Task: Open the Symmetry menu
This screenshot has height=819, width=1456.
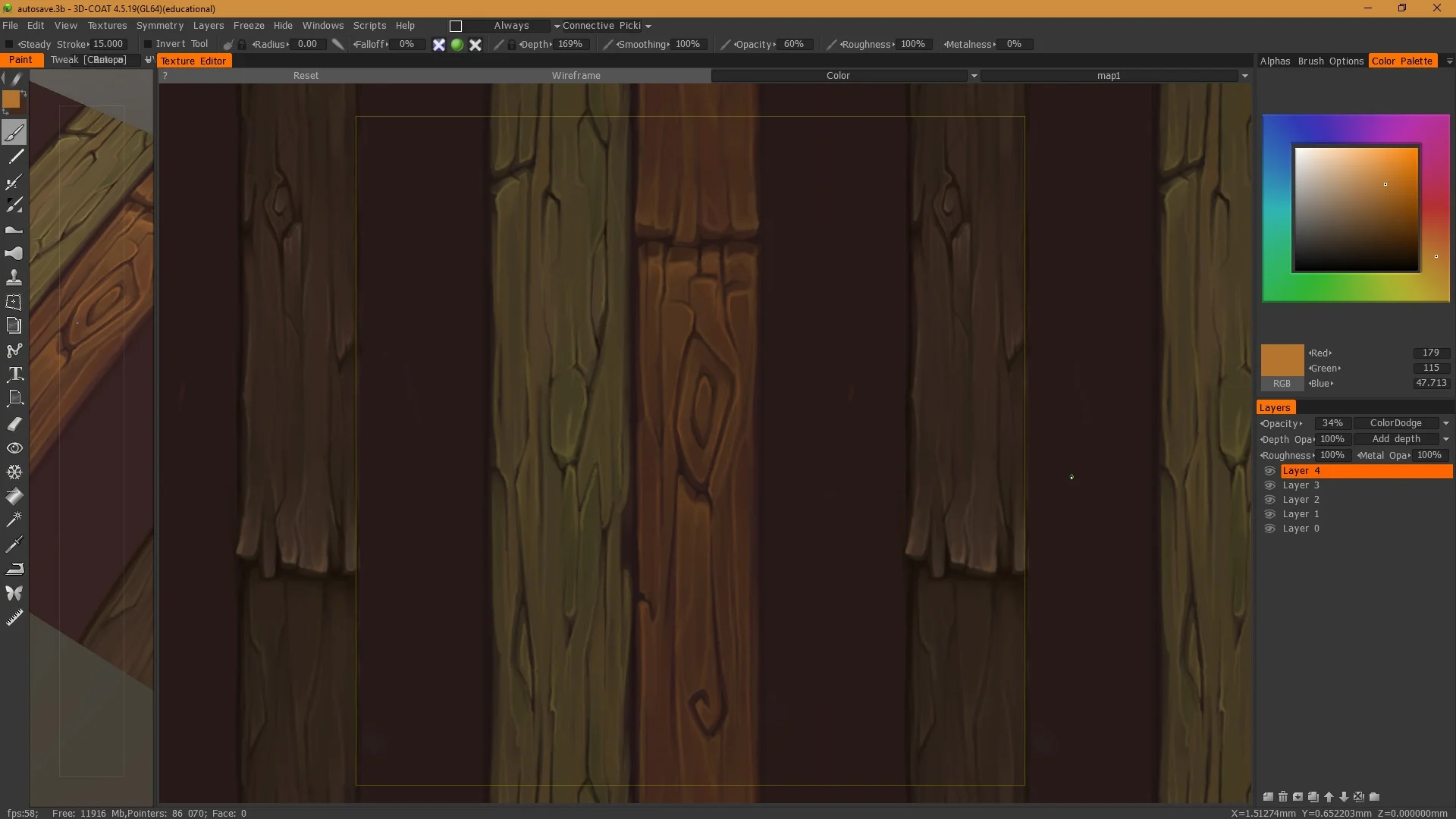Action: coord(160,26)
